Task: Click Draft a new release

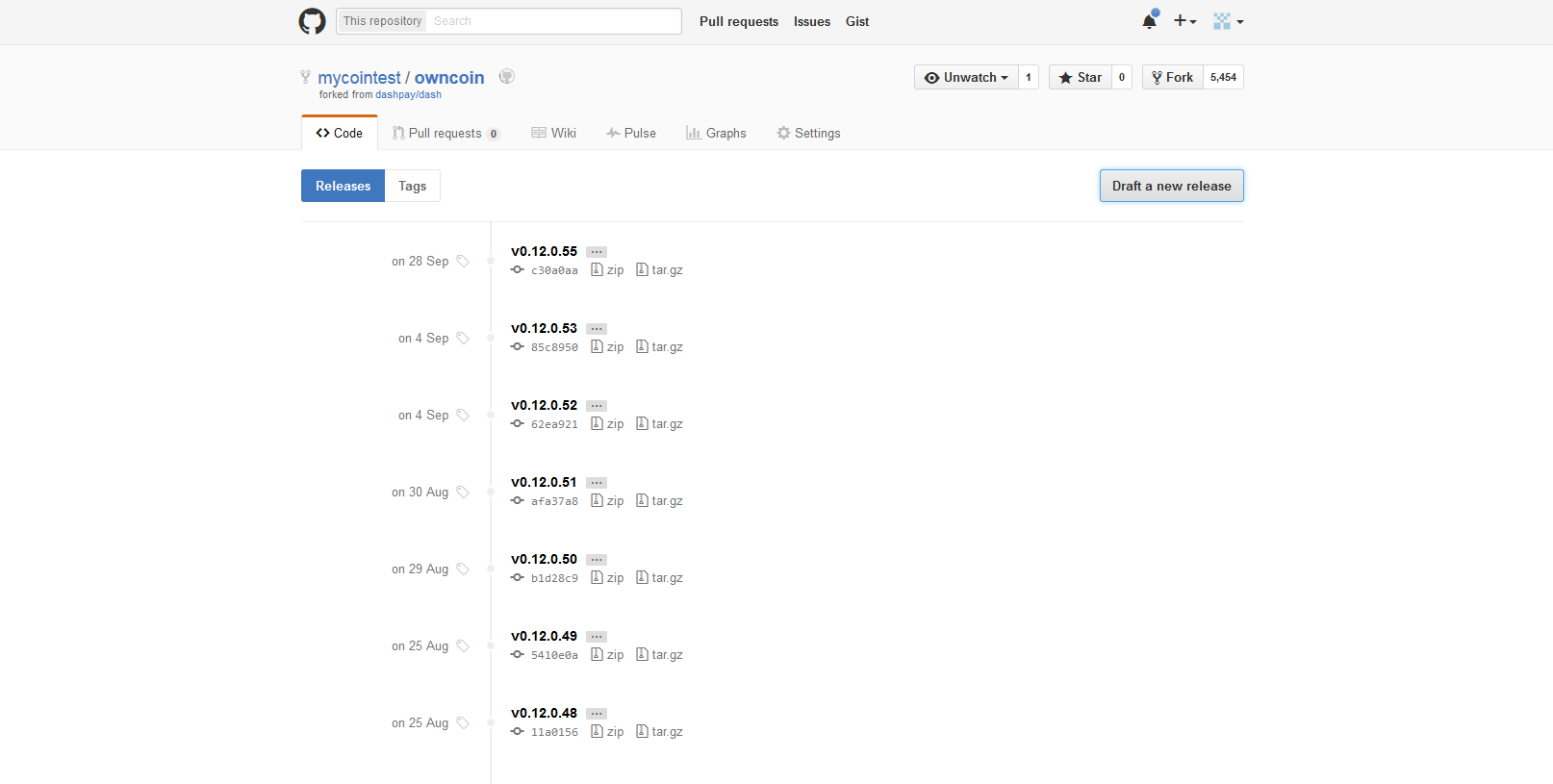Action: 1171,186
